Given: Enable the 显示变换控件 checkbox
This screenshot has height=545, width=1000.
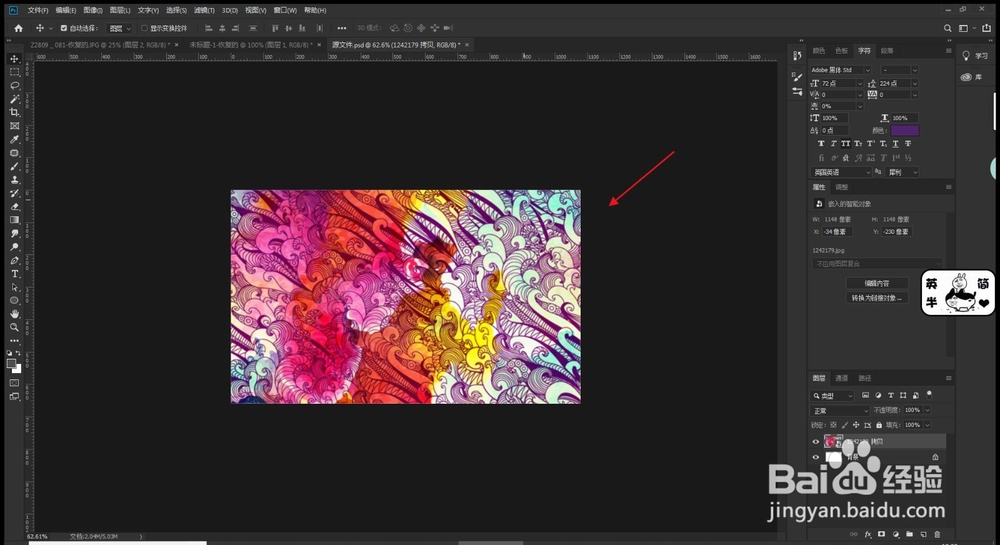Looking at the screenshot, I should 144,28.
